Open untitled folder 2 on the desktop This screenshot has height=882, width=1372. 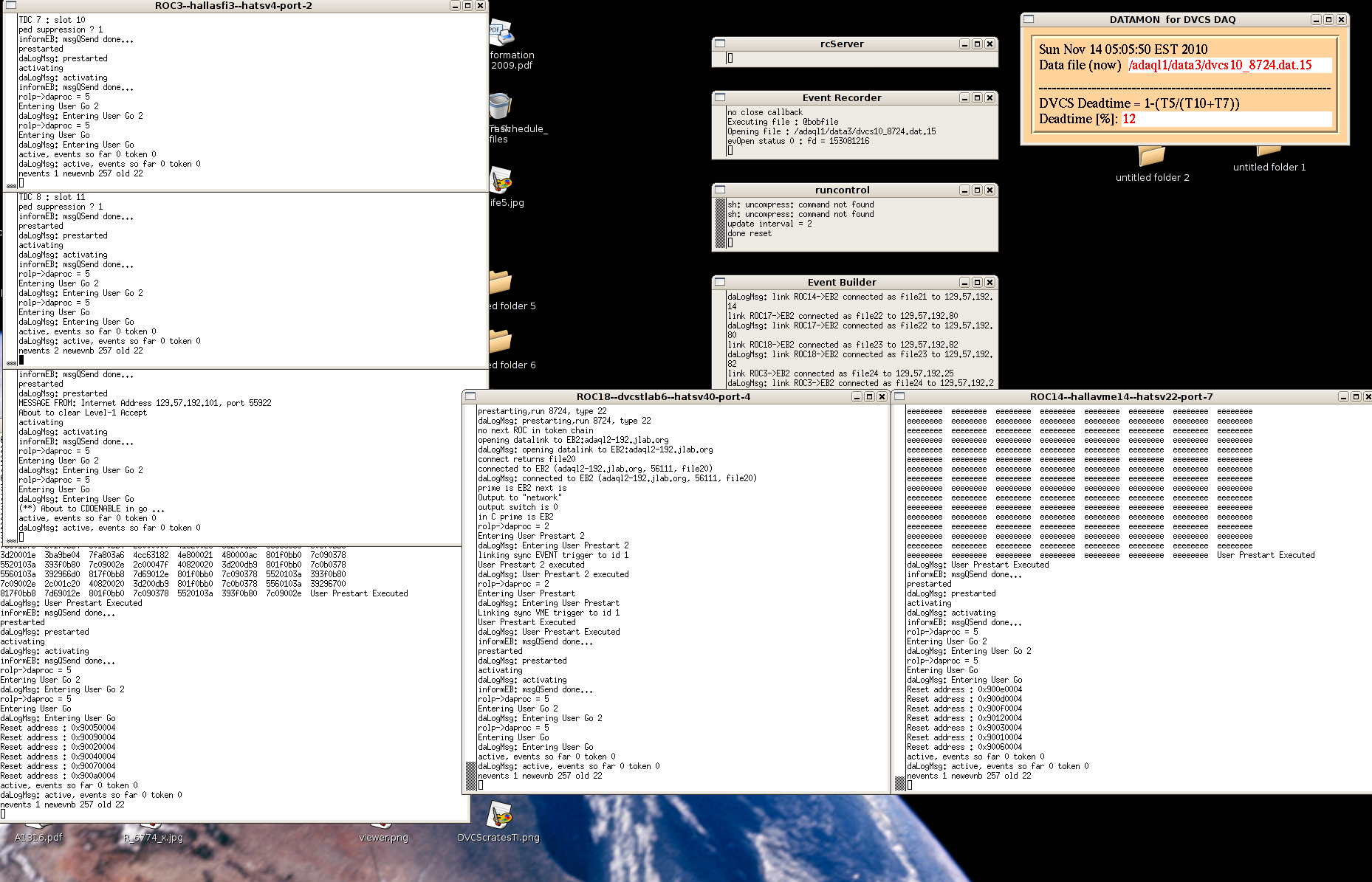[1152, 156]
